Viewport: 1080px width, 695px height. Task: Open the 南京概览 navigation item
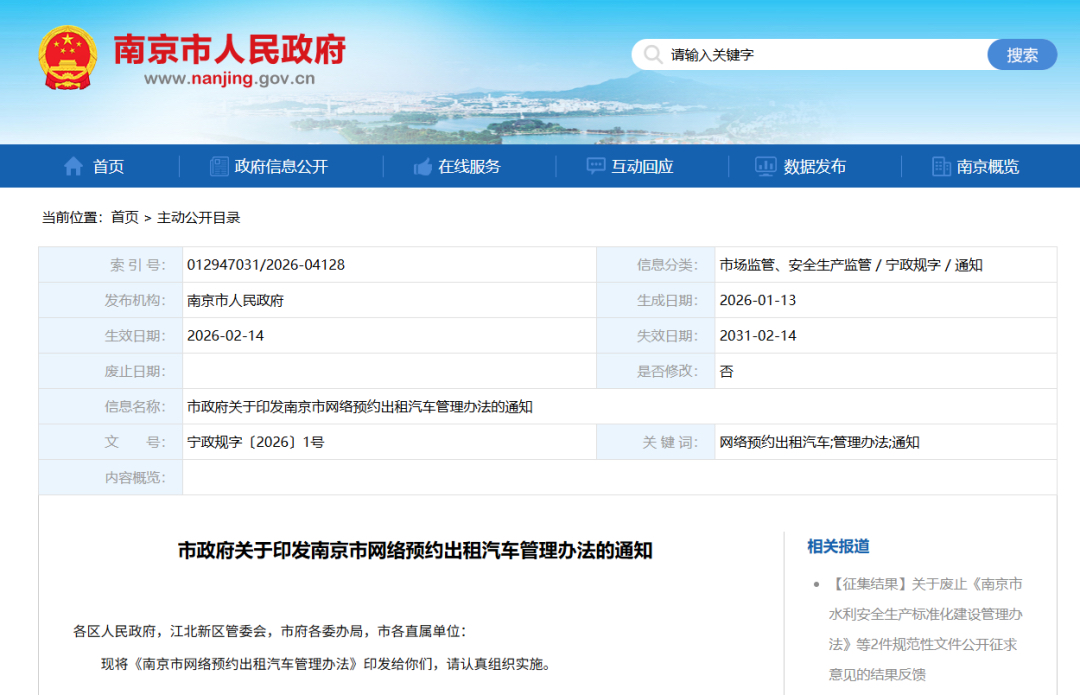click(x=988, y=167)
